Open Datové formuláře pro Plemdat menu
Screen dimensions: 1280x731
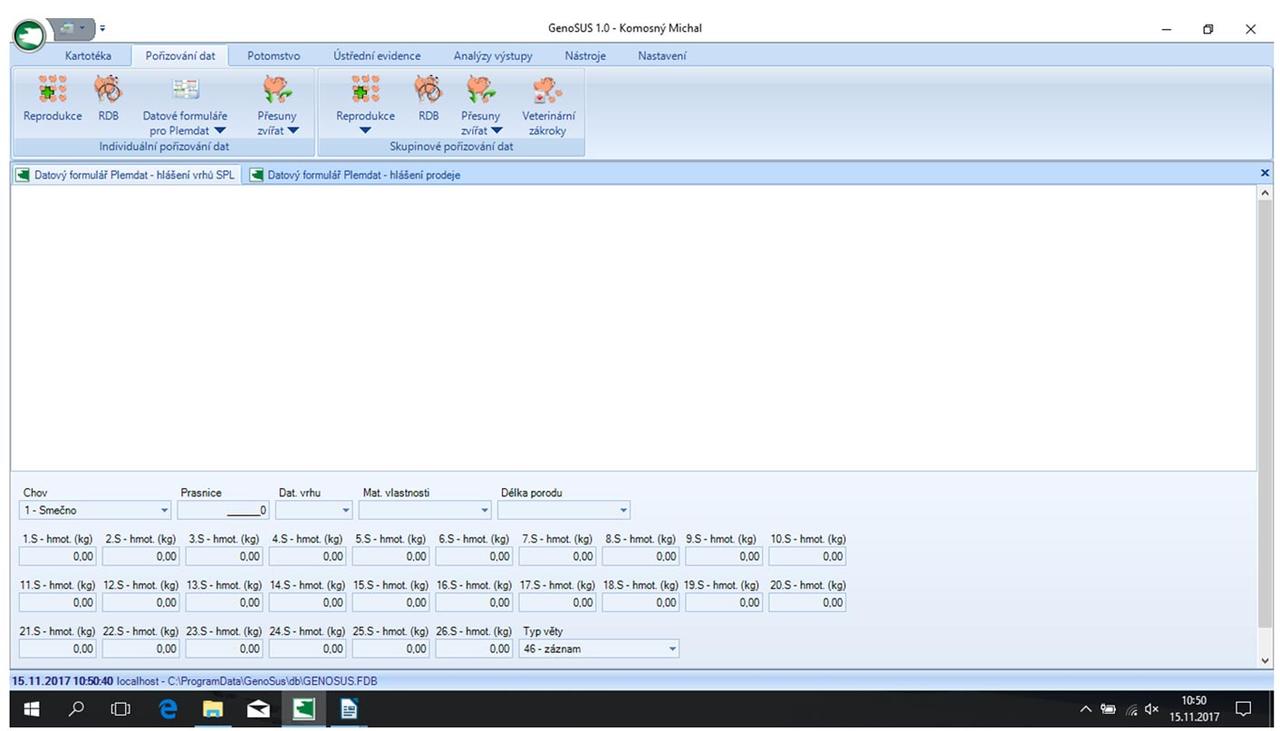185,107
